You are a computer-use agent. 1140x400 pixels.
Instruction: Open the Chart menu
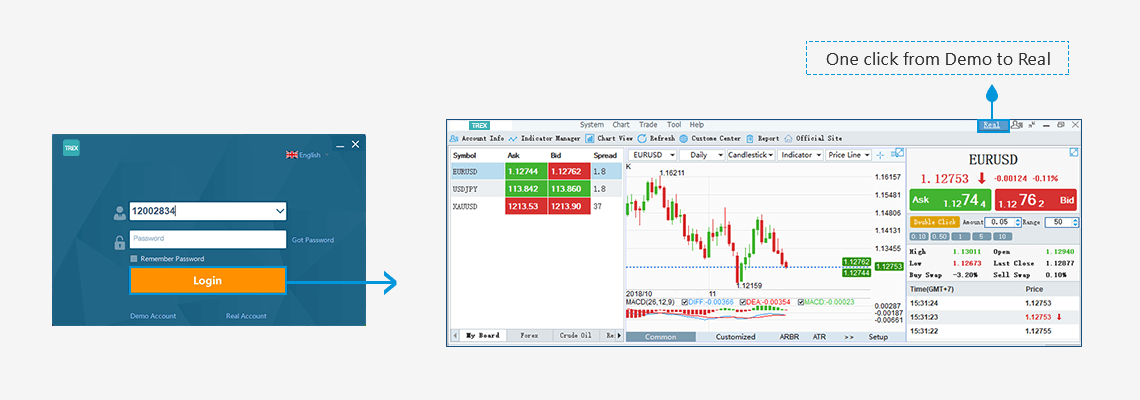(621, 125)
